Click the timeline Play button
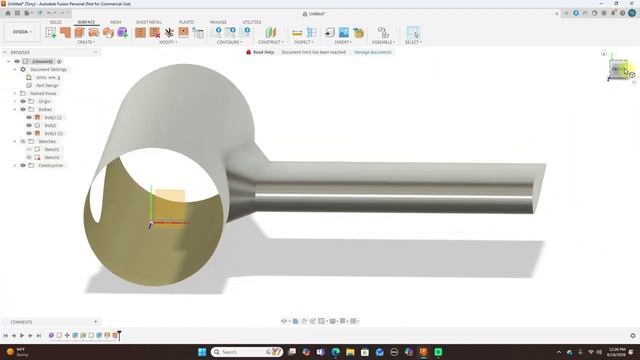 [22, 336]
